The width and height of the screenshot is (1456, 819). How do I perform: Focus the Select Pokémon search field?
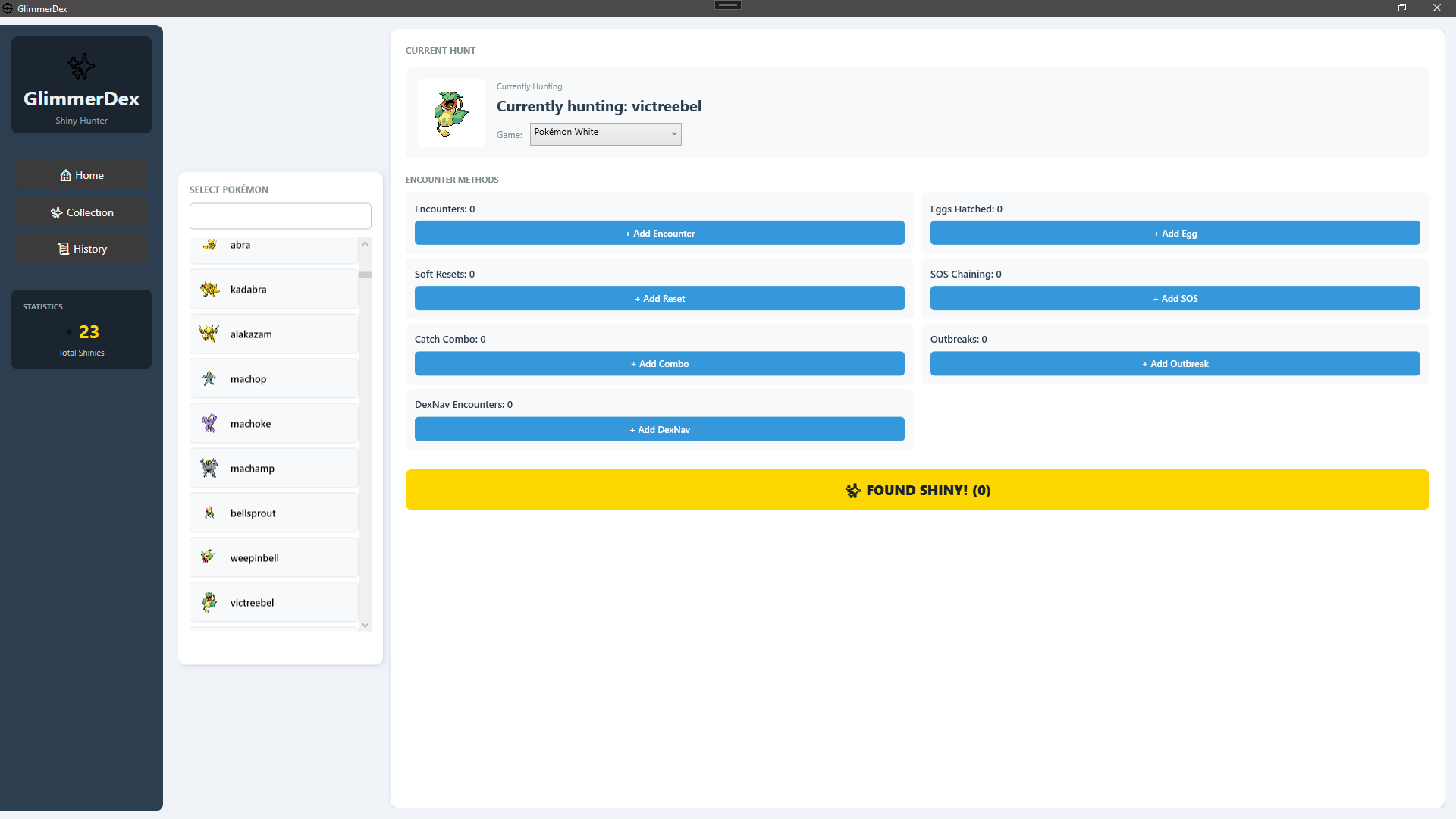(x=280, y=216)
